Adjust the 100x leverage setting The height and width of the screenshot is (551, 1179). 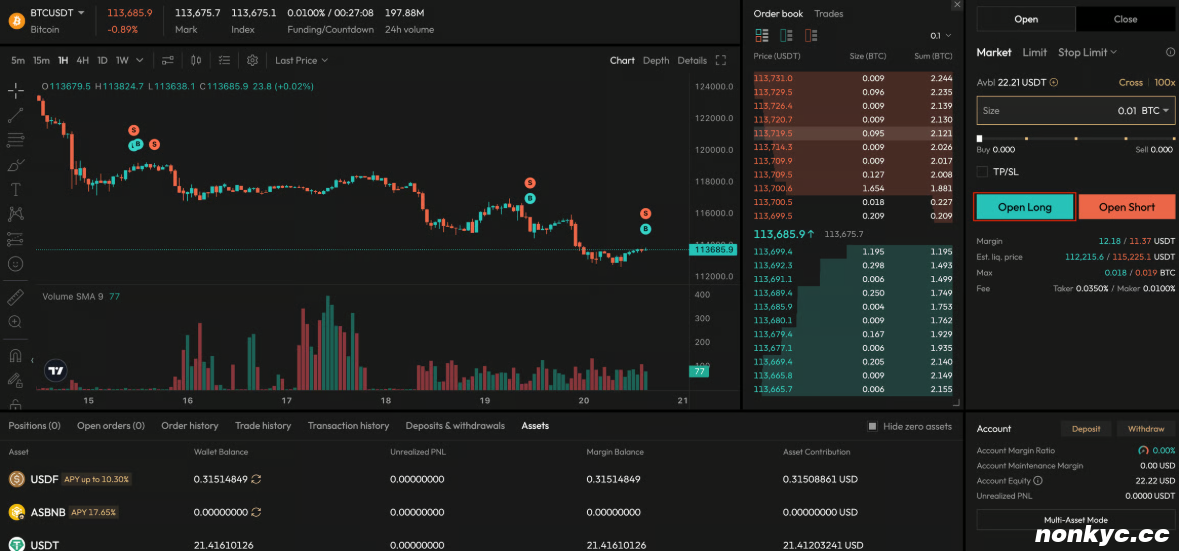[1165, 83]
